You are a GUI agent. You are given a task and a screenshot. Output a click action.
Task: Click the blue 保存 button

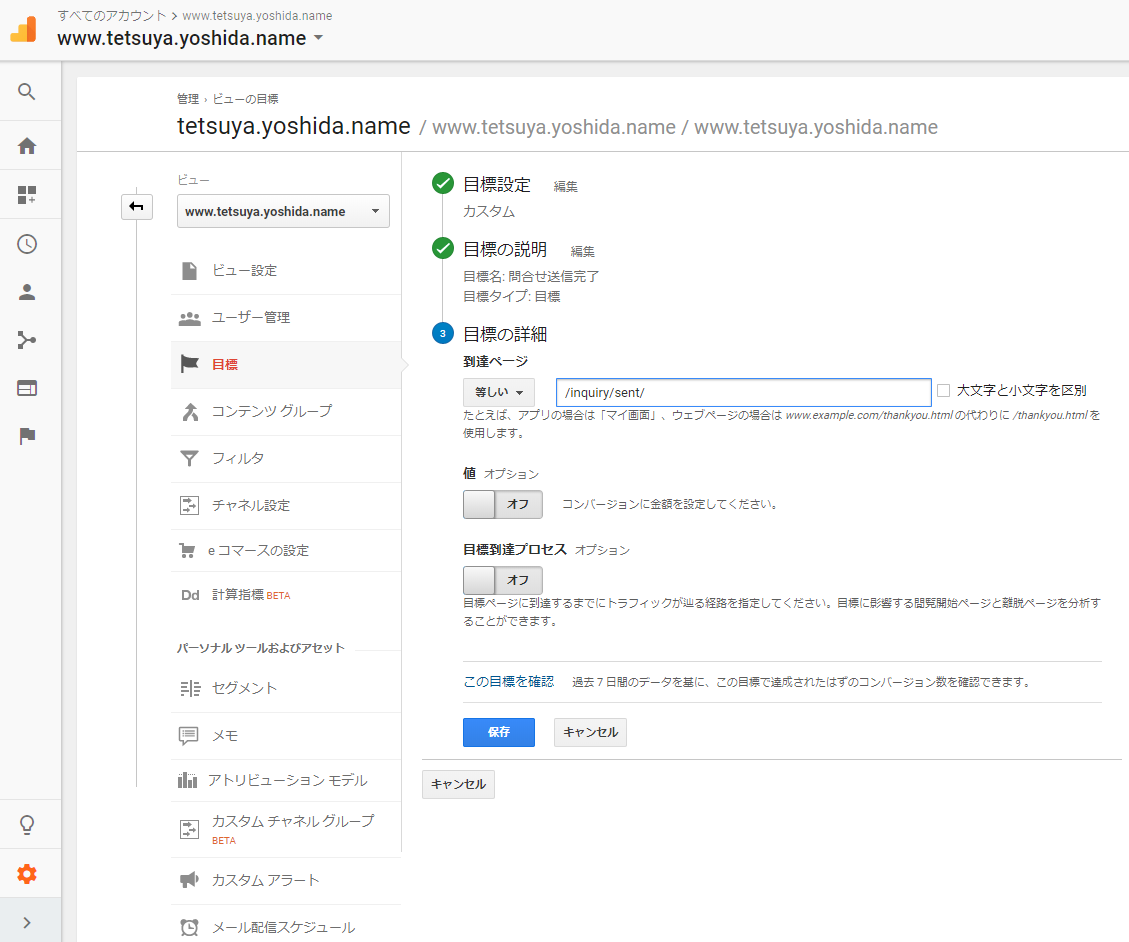pos(498,732)
